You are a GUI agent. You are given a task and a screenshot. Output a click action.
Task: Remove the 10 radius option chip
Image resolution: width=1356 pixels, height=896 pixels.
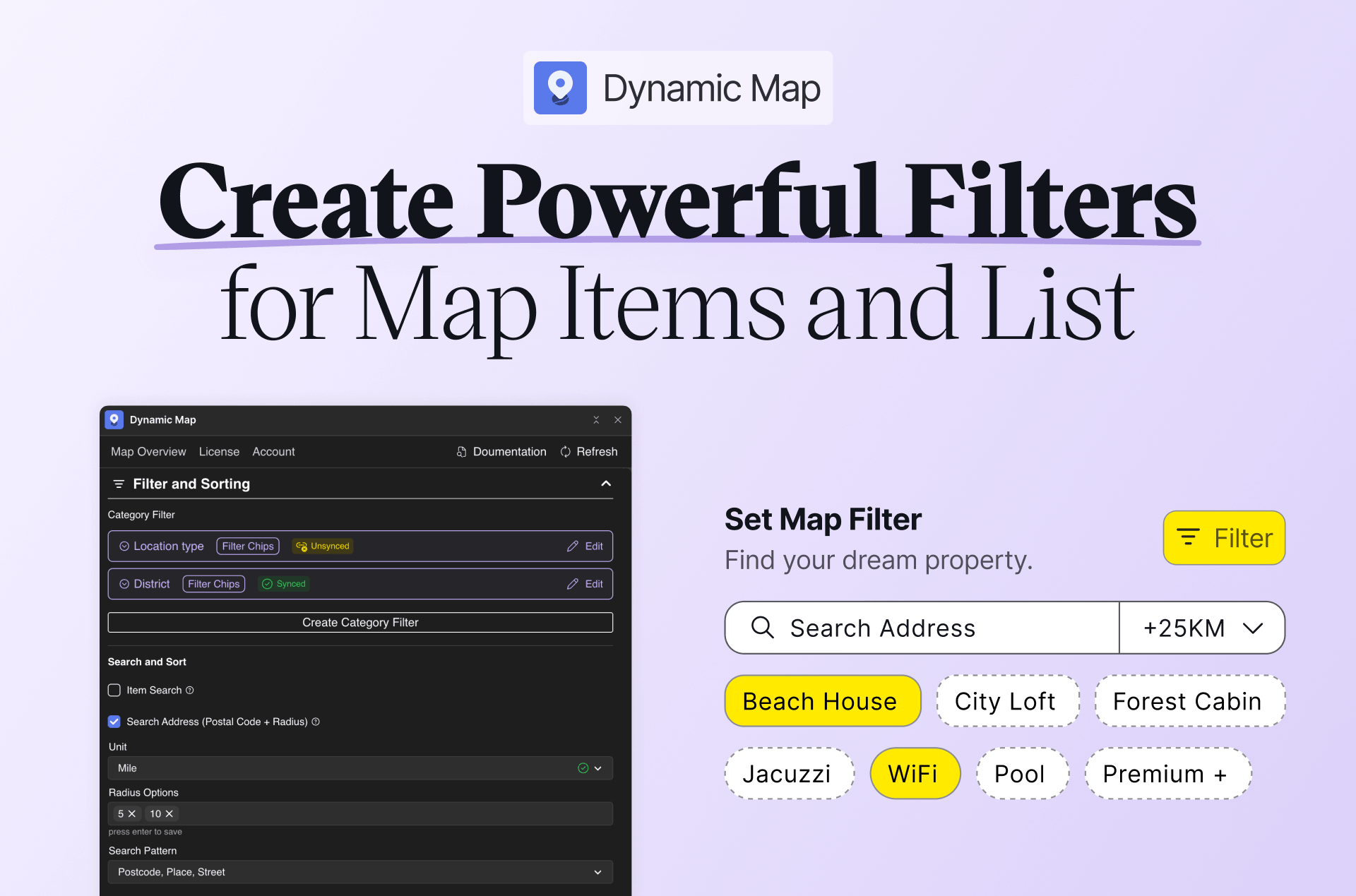(169, 814)
